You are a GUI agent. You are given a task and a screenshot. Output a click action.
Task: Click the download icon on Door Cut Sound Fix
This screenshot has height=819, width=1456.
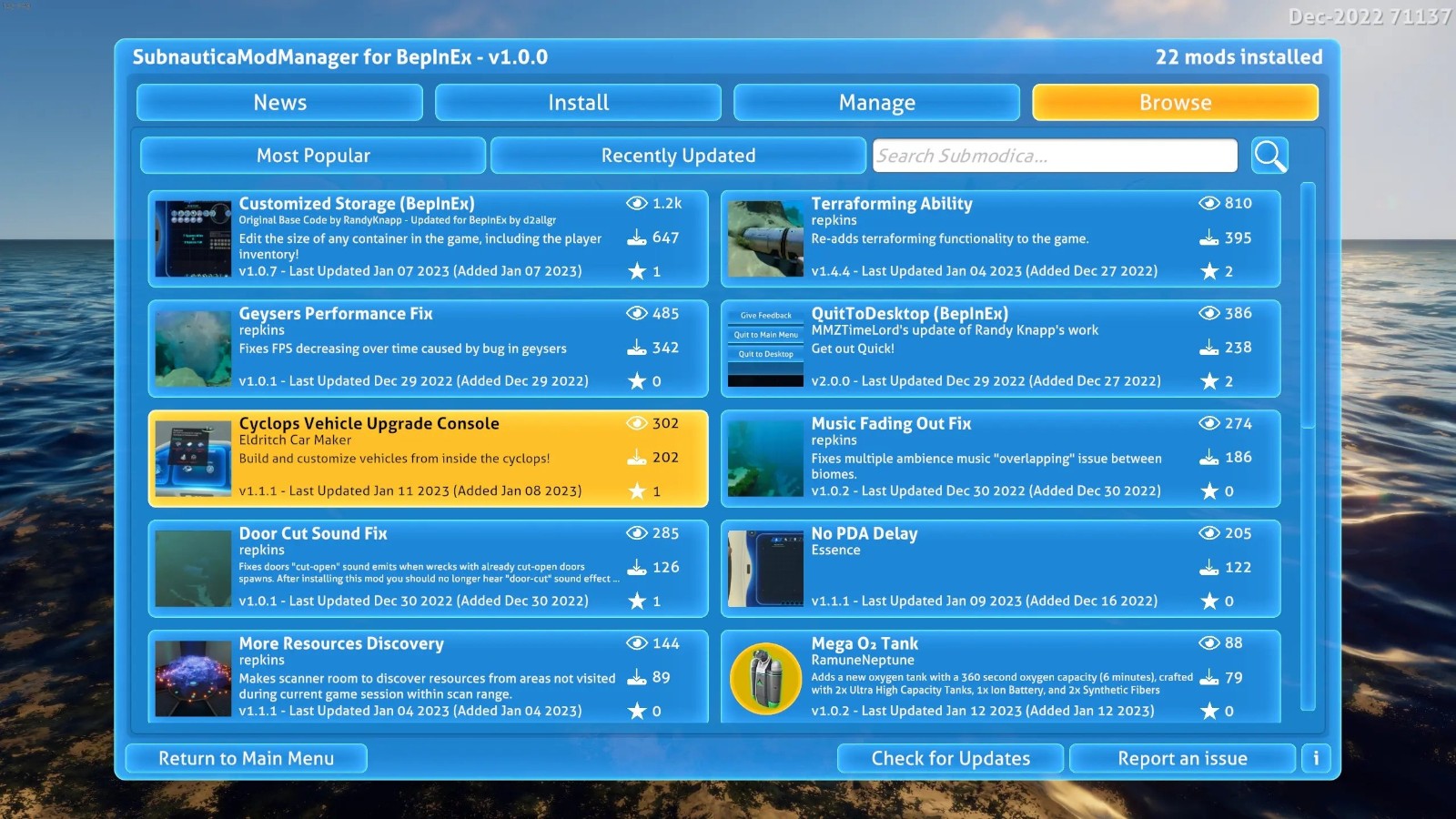coord(636,567)
